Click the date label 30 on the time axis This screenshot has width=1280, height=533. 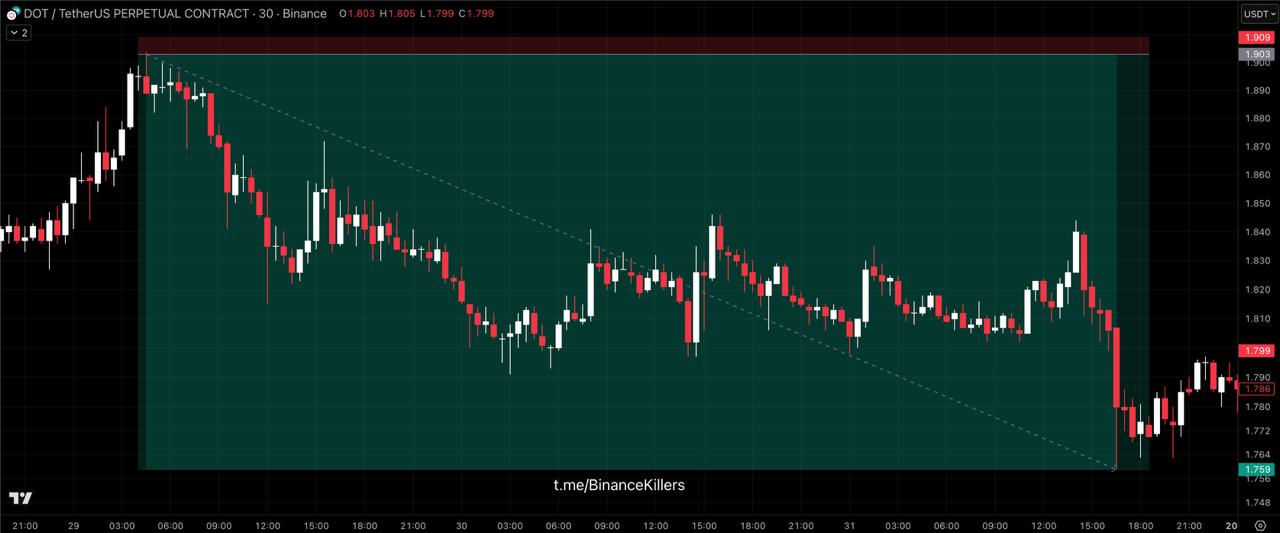click(461, 525)
